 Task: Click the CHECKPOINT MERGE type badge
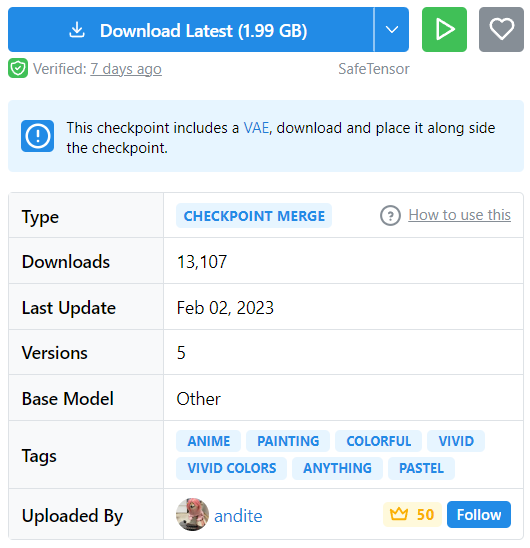click(x=254, y=216)
